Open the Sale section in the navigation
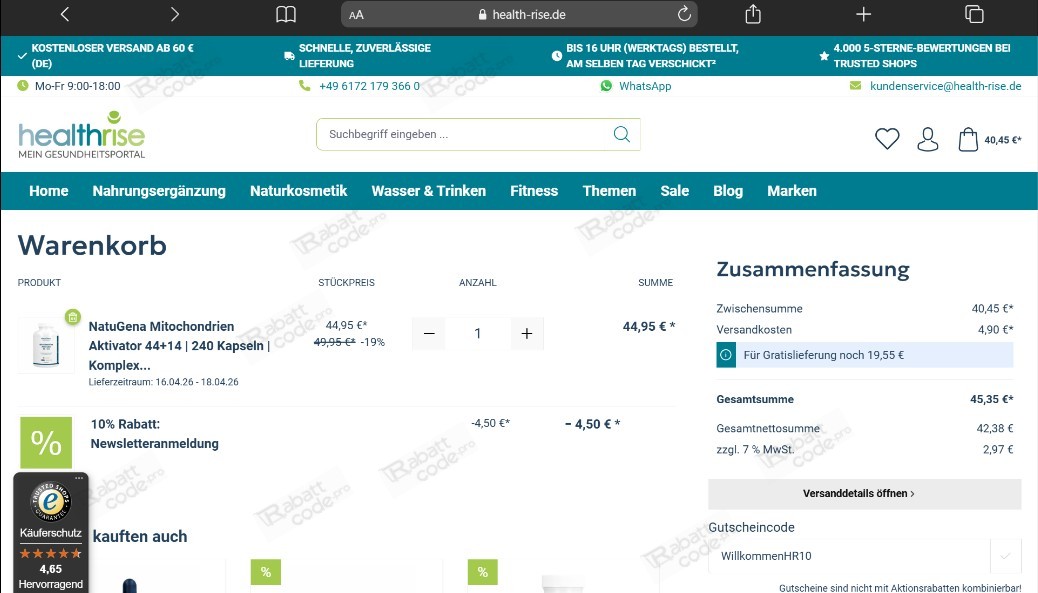Image resolution: width=1038 pixels, height=593 pixels. pos(674,190)
